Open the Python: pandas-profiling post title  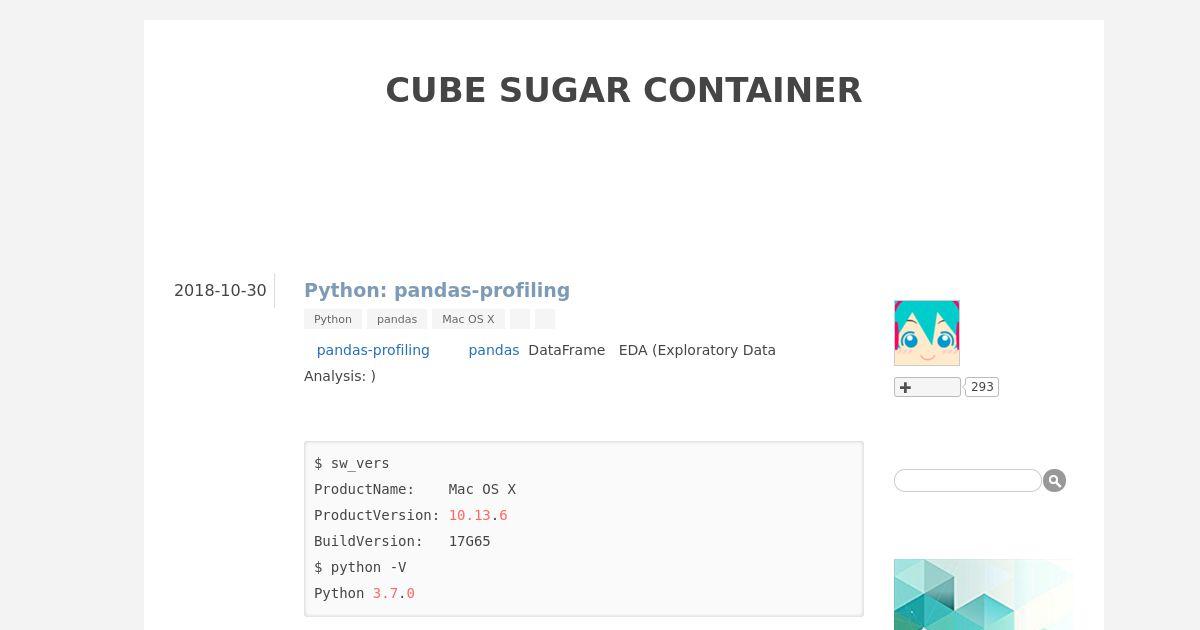(x=437, y=290)
